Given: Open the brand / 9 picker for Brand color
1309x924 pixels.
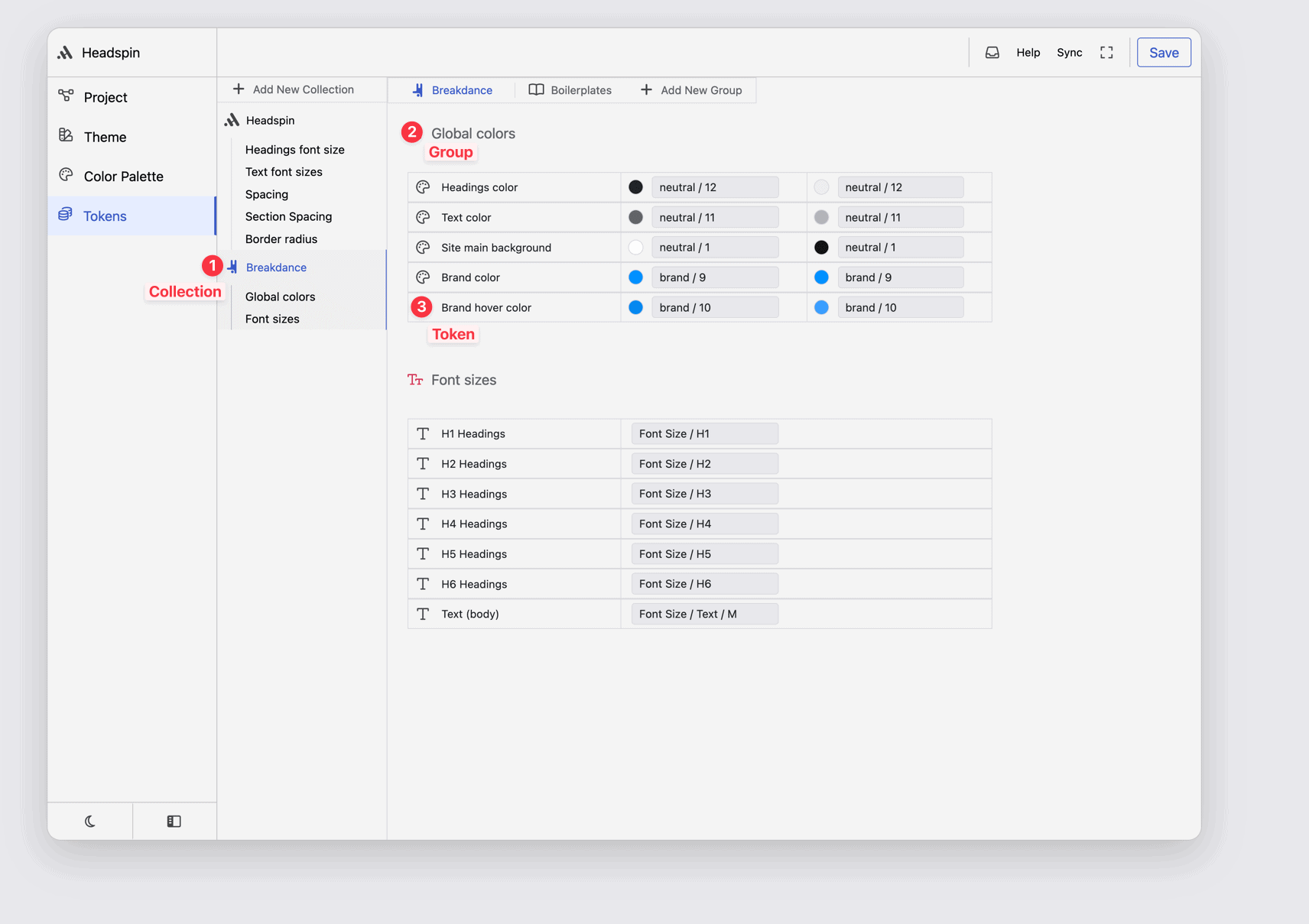Looking at the screenshot, I should coord(714,277).
